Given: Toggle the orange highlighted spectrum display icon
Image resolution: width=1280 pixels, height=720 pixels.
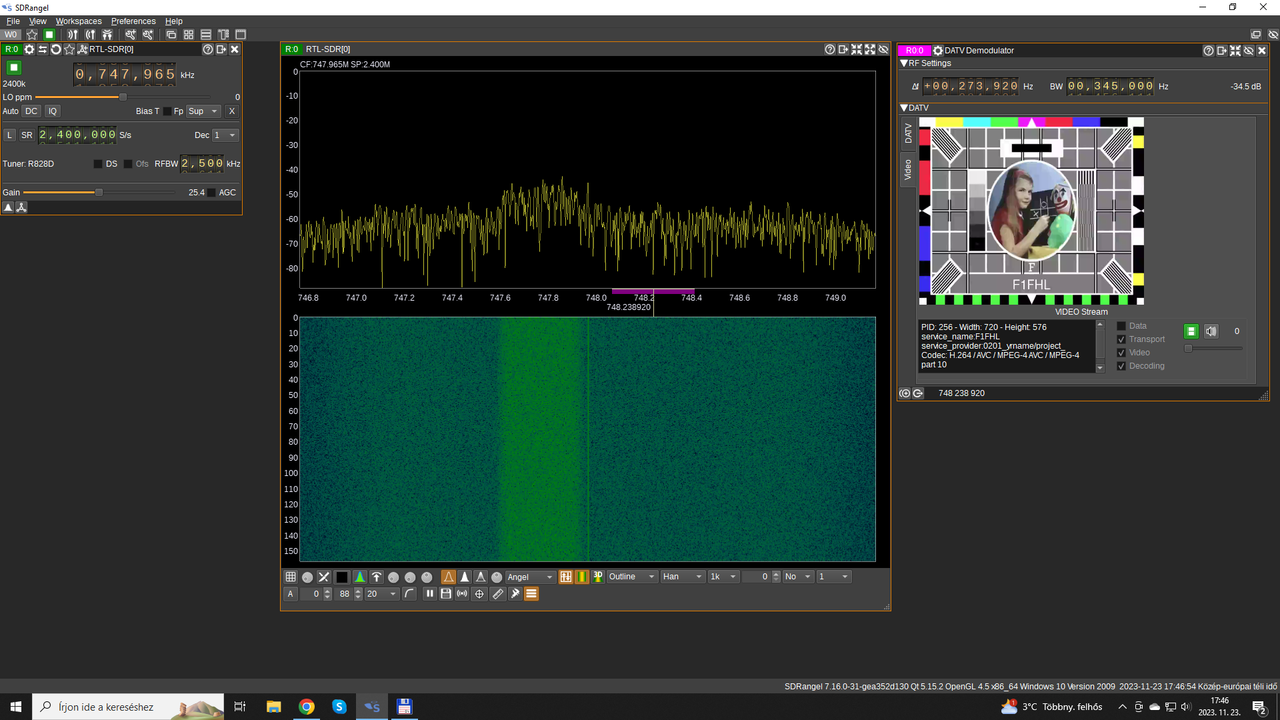Looking at the screenshot, I should [448, 577].
